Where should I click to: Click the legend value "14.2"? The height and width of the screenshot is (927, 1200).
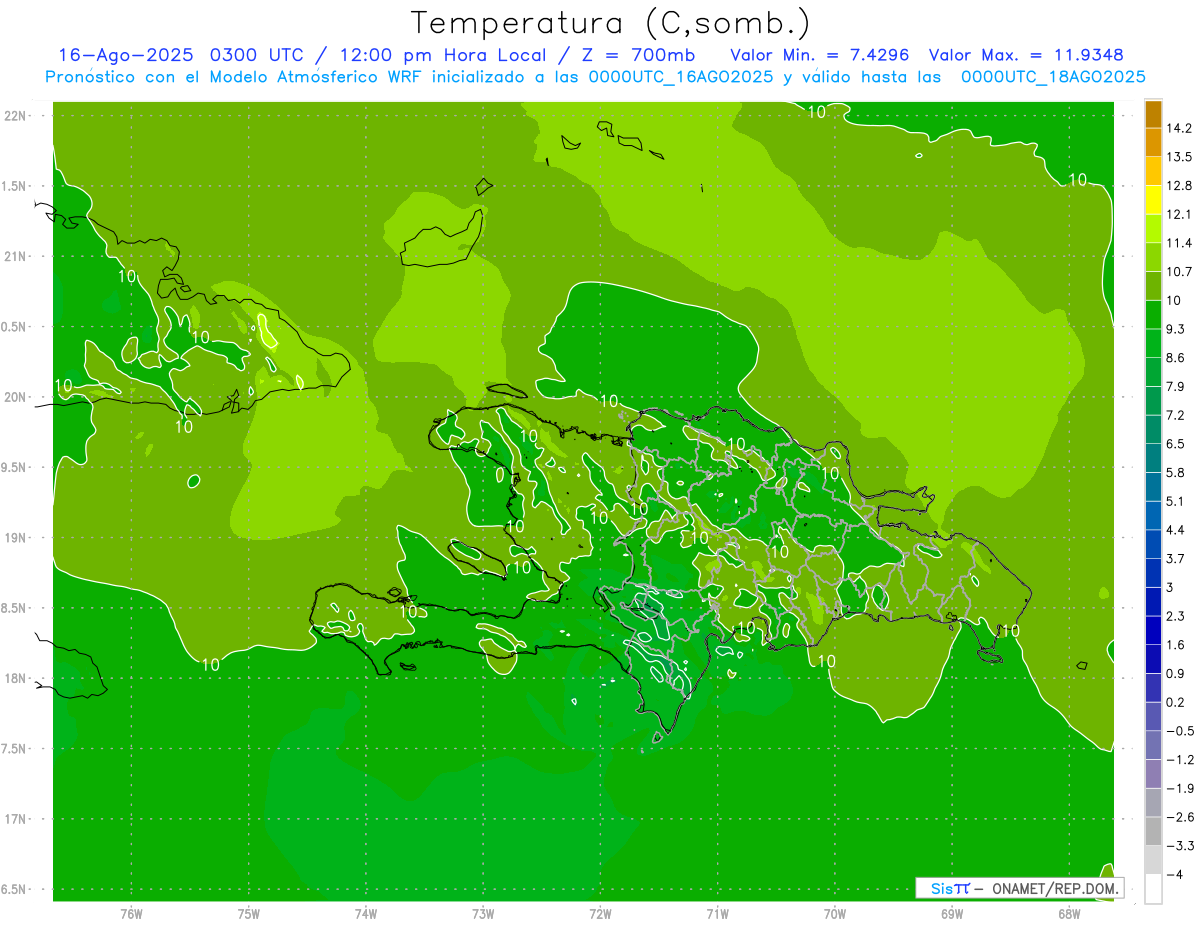point(1179,128)
